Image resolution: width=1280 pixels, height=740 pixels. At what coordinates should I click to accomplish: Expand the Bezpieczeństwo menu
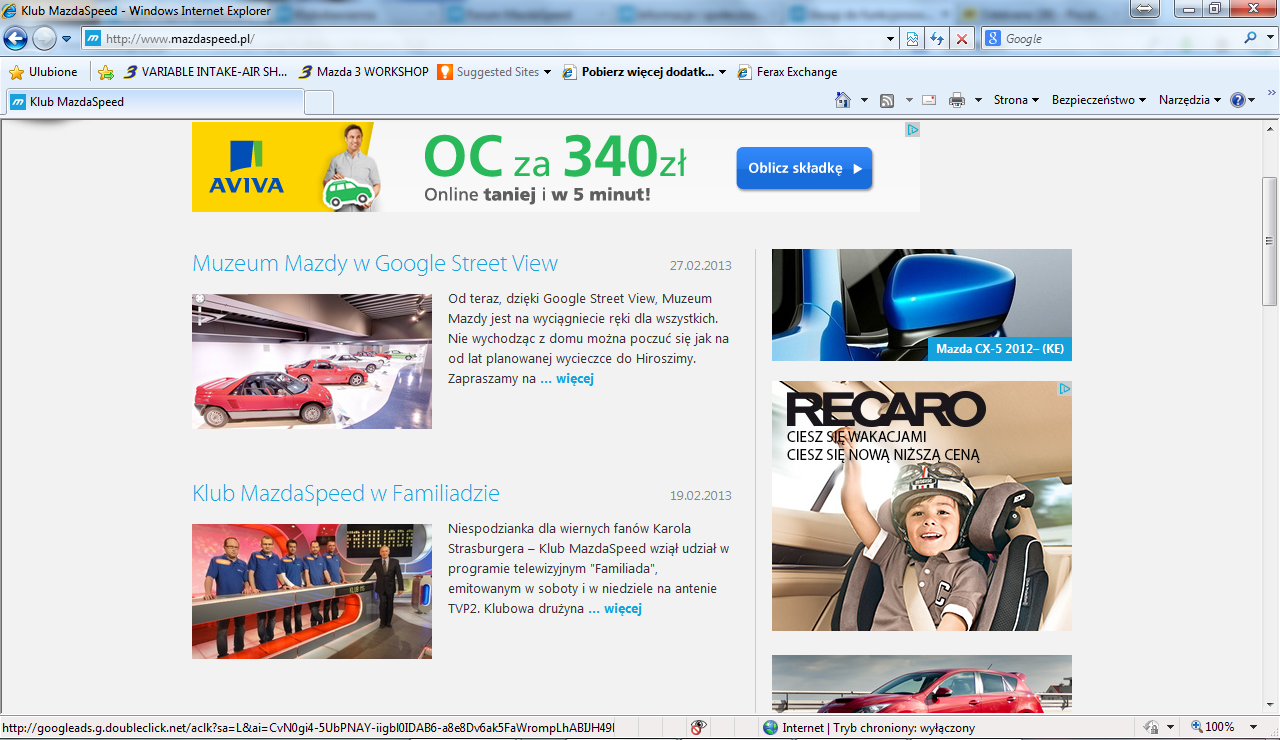(x=1098, y=100)
